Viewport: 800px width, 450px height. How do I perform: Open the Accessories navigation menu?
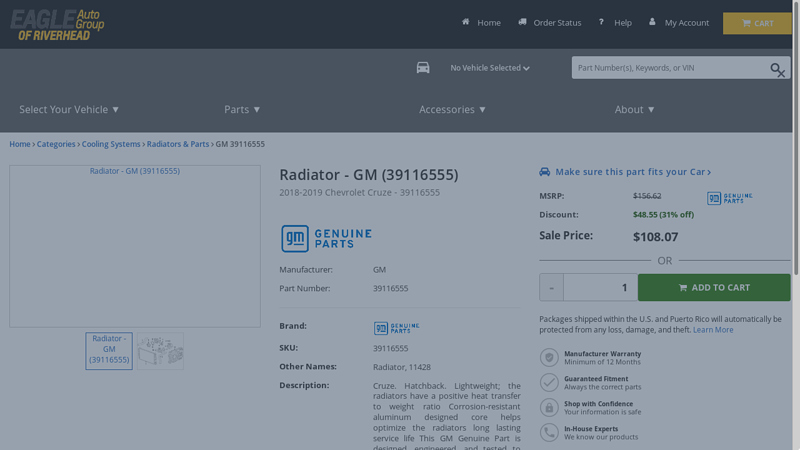[x=452, y=109]
